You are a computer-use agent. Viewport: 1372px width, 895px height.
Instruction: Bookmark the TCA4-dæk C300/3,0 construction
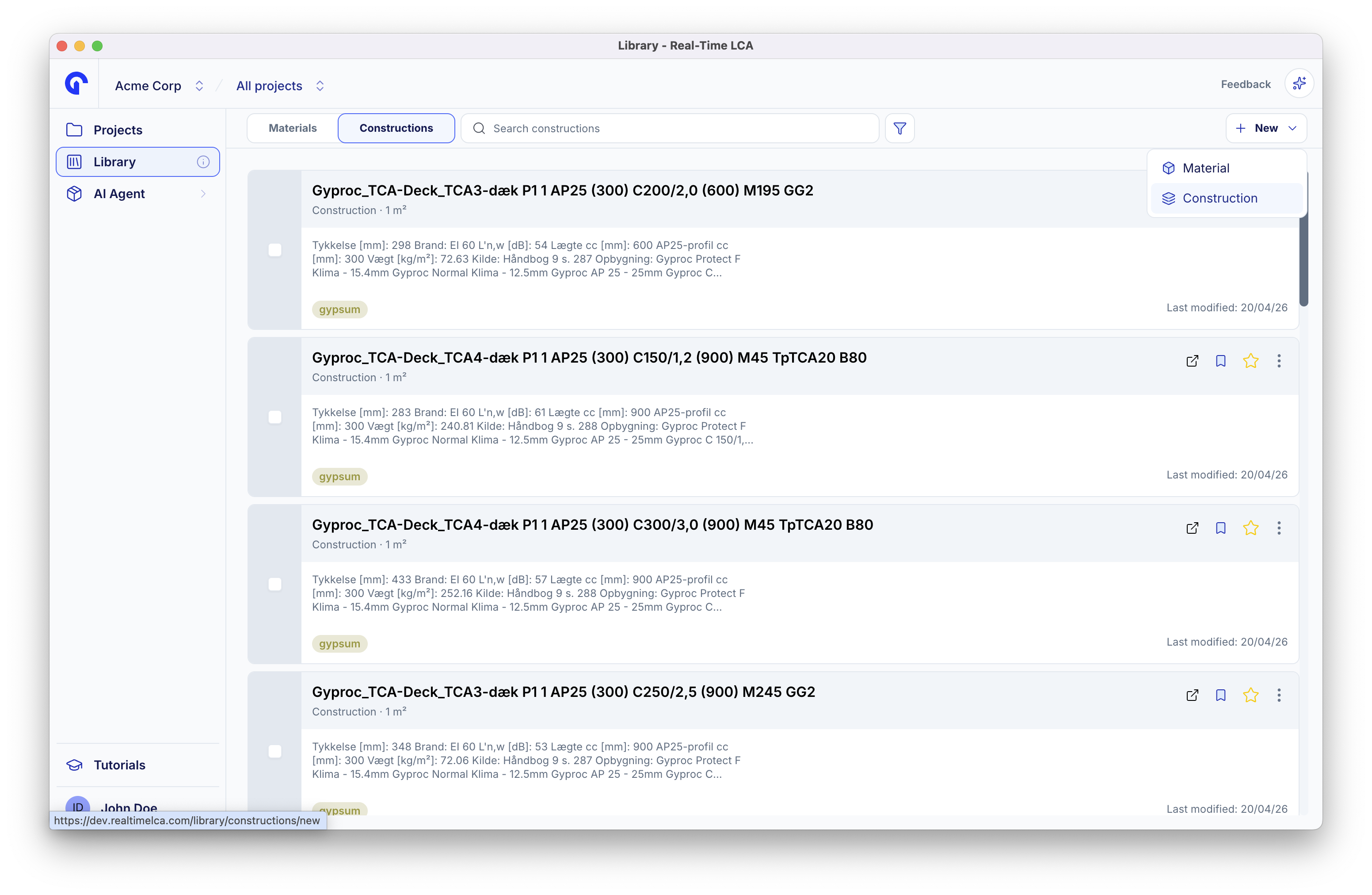[x=1220, y=528]
